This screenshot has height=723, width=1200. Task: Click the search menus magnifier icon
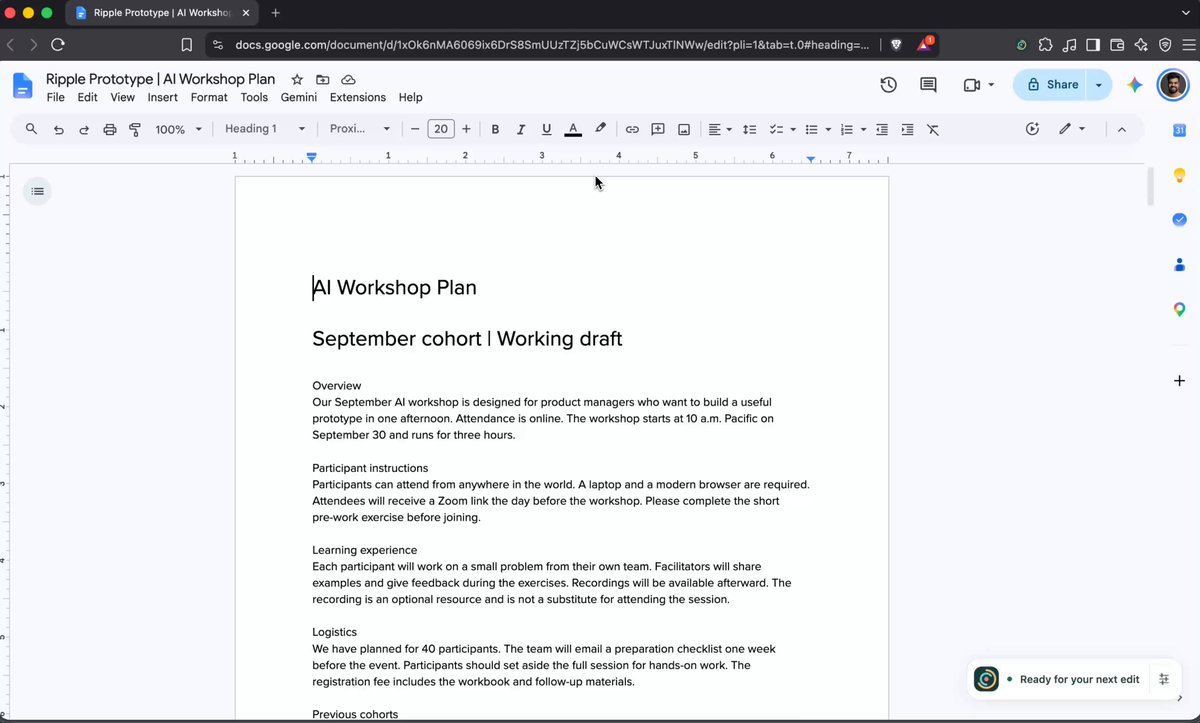(x=32, y=129)
